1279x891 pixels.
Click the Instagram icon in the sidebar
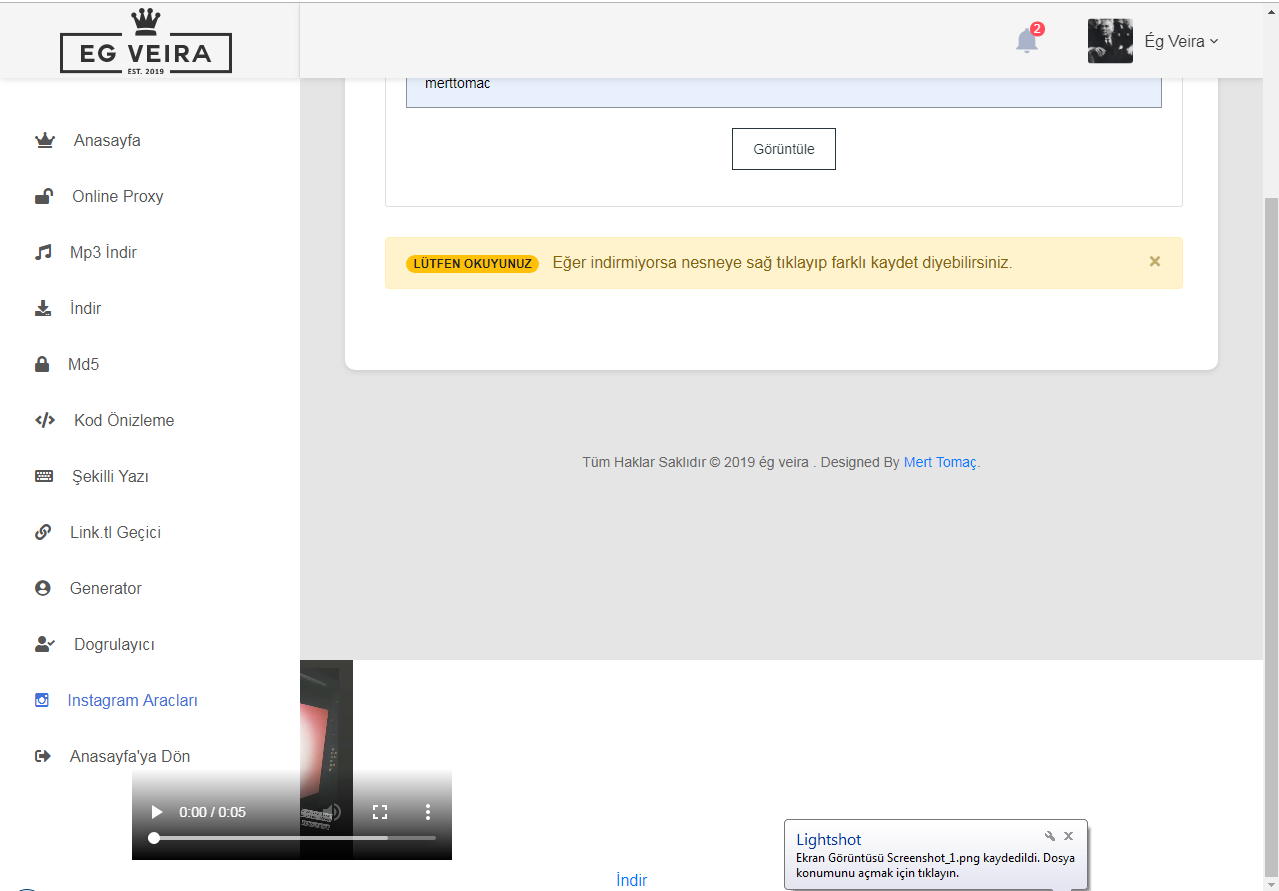42,700
